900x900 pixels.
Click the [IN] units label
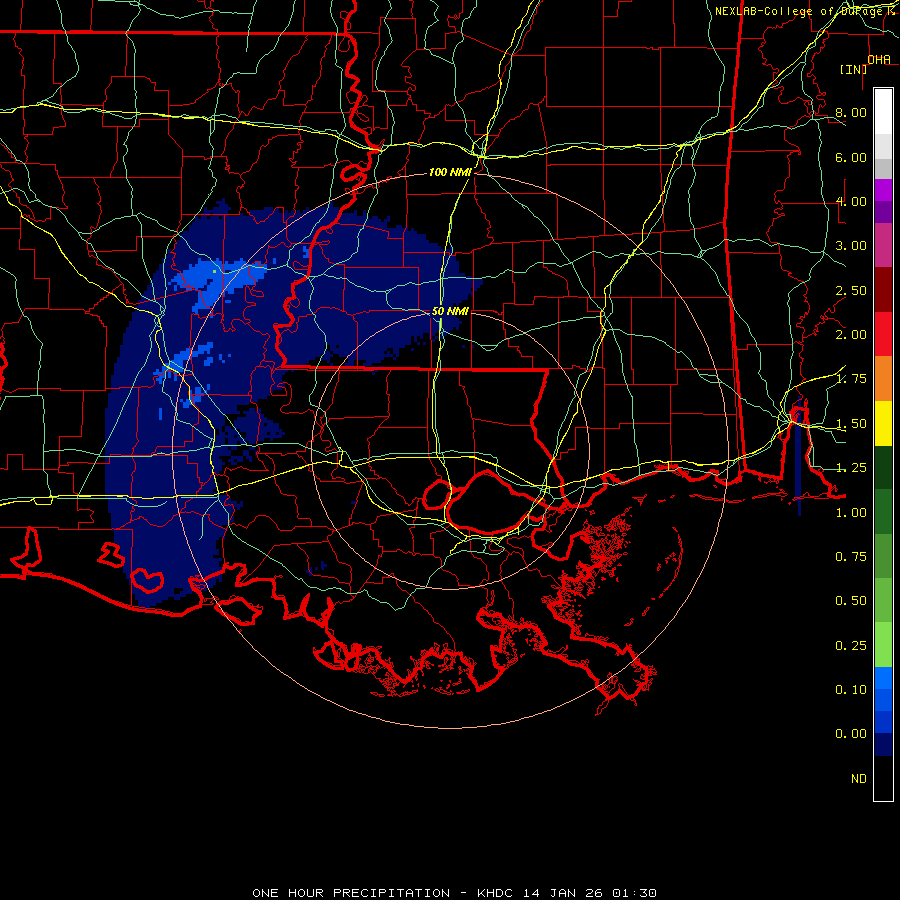pos(853,69)
